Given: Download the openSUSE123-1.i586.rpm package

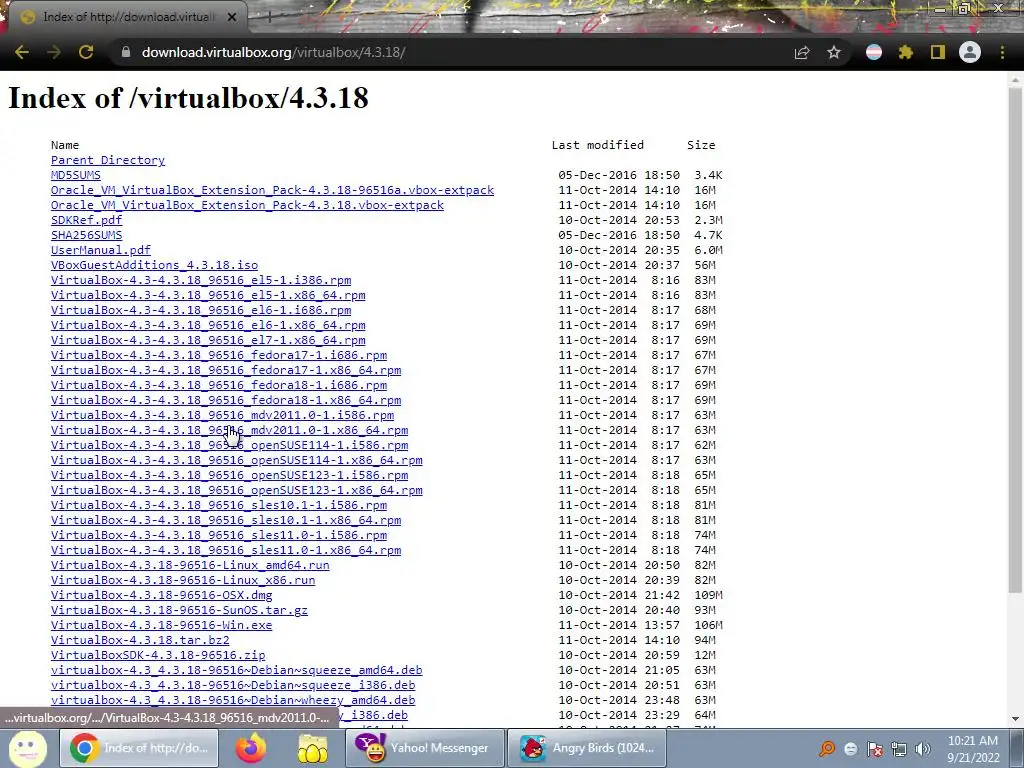Looking at the screenshot, I should 229,475.
